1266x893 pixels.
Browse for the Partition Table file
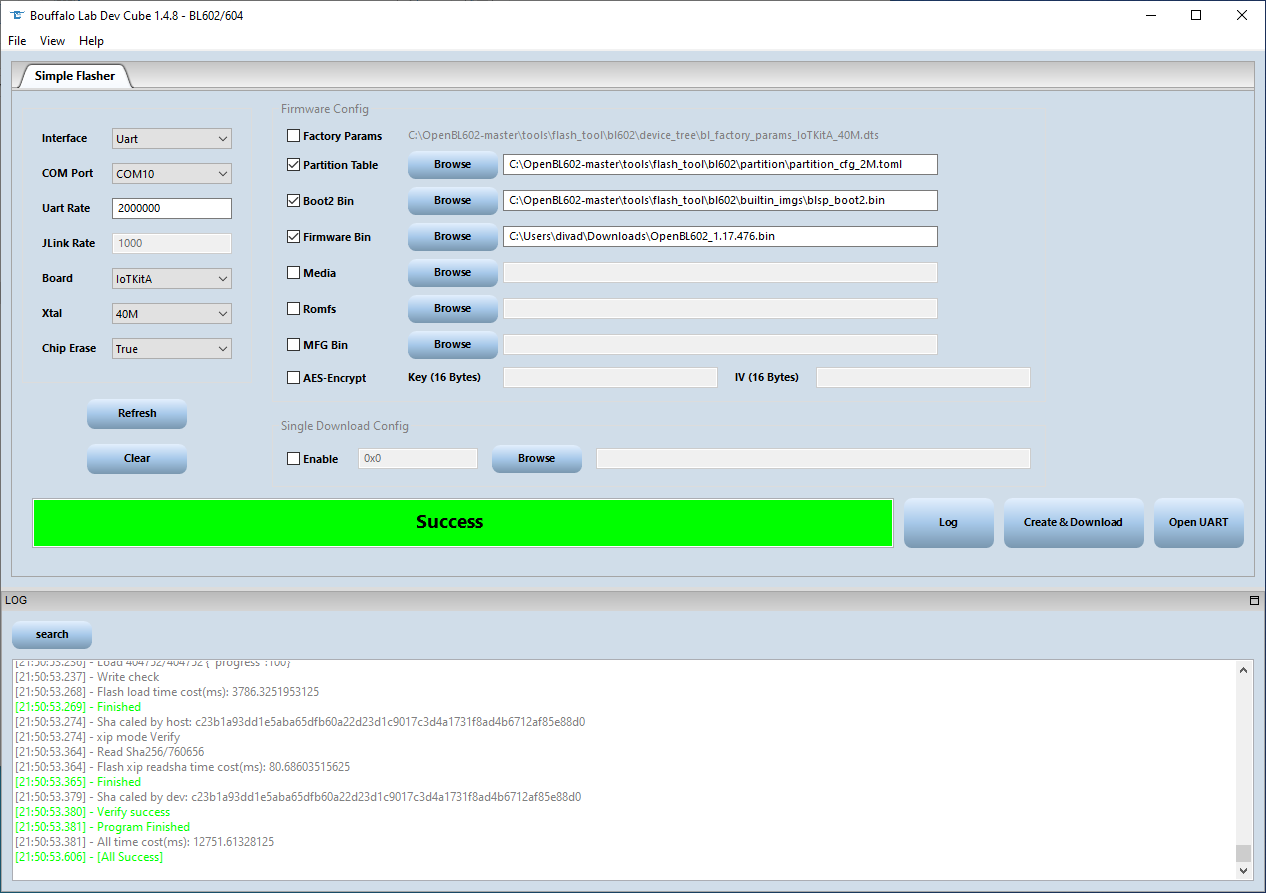click(x=452, y=165)
